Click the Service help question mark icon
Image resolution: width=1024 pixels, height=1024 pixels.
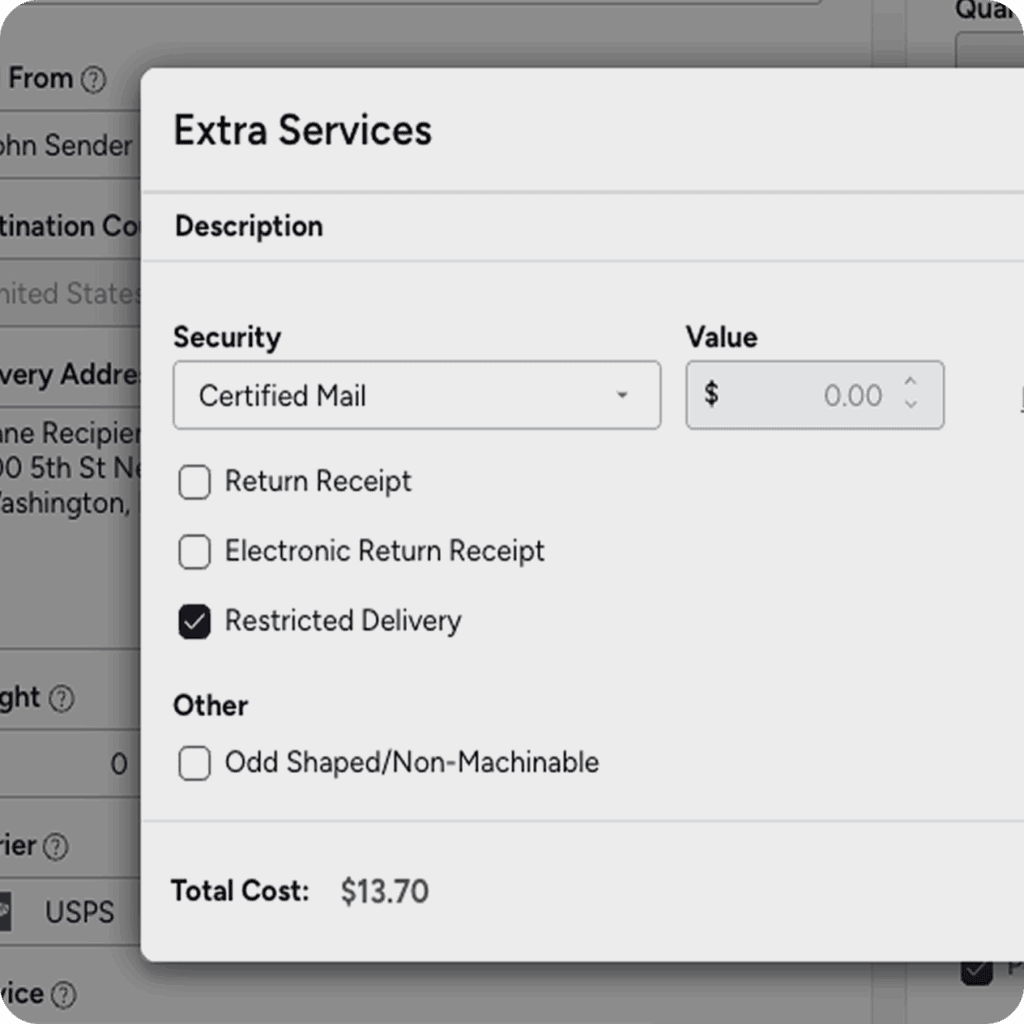coord(63,995)
